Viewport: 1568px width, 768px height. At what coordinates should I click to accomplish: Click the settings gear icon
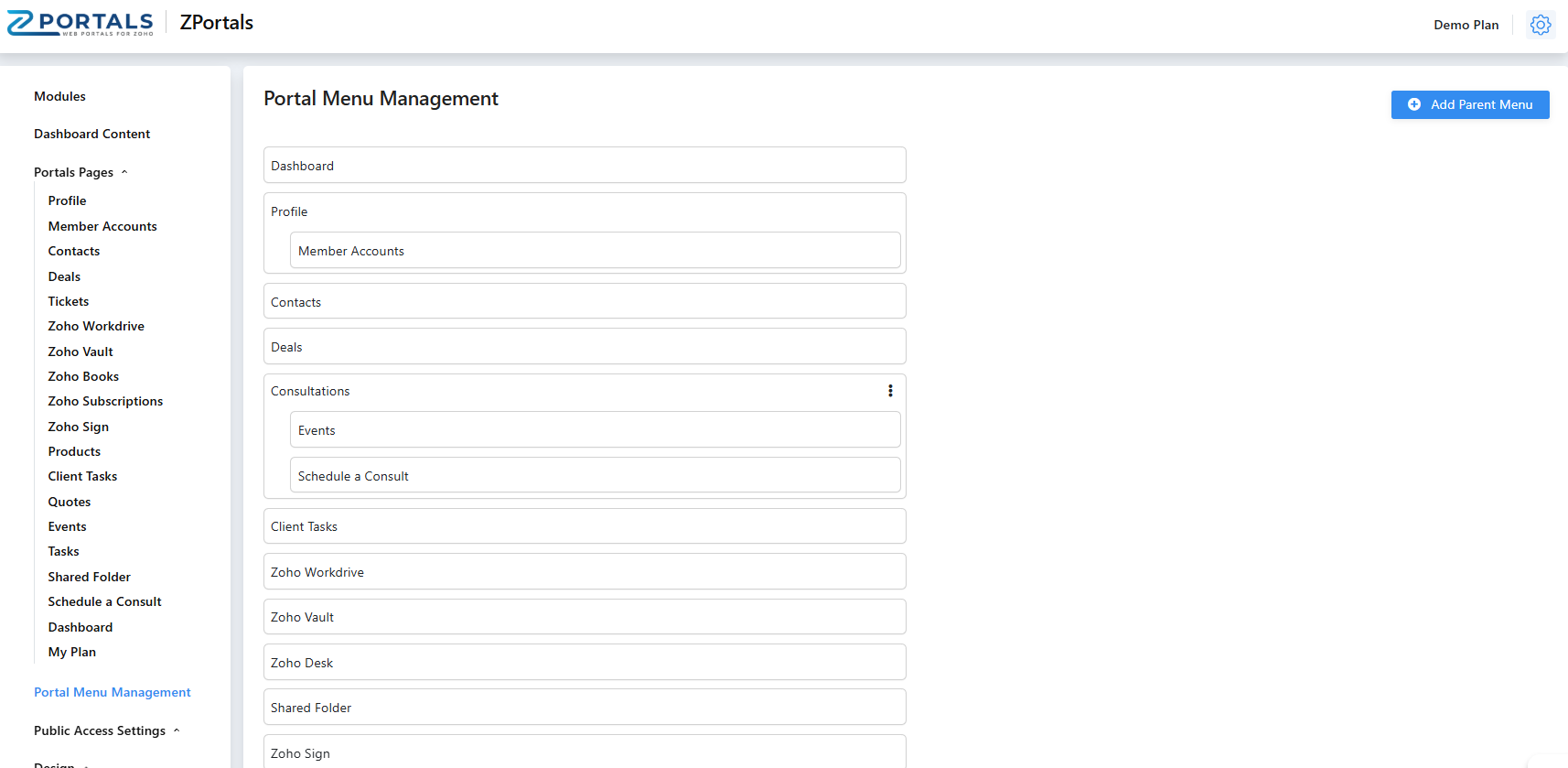(x=1541, y=25)
